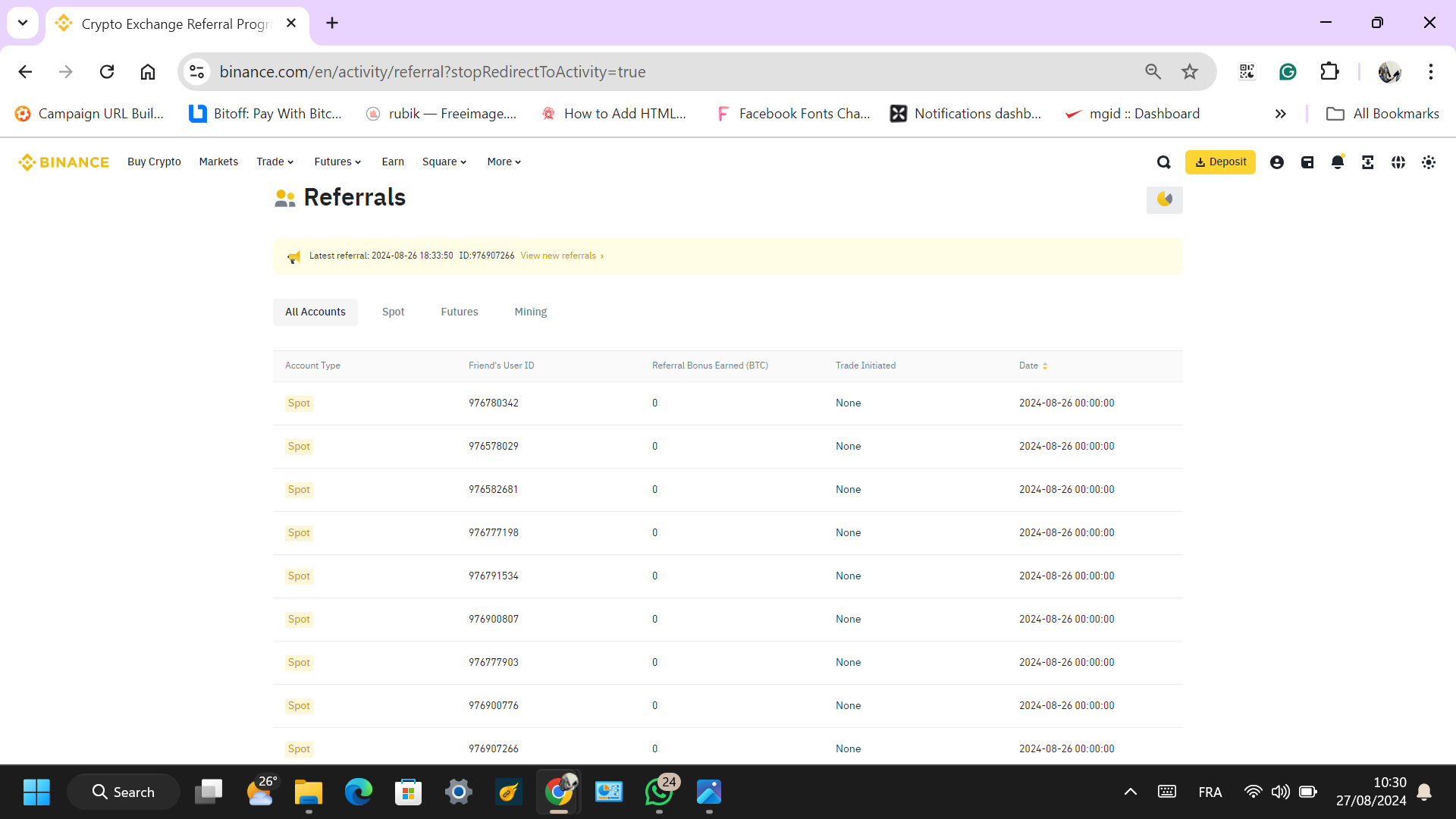Image resolution: width=1456 pixels, height=819 pixels.
Task: Switch to the Mining tab
Action: point(530,312)
